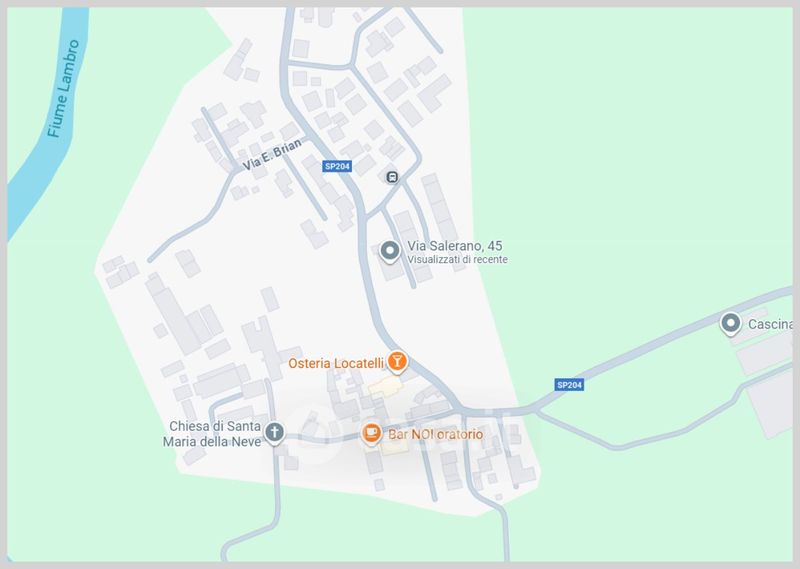Click the Osteria Locatelli text label

pyautogui.click(x=336, y=363)
